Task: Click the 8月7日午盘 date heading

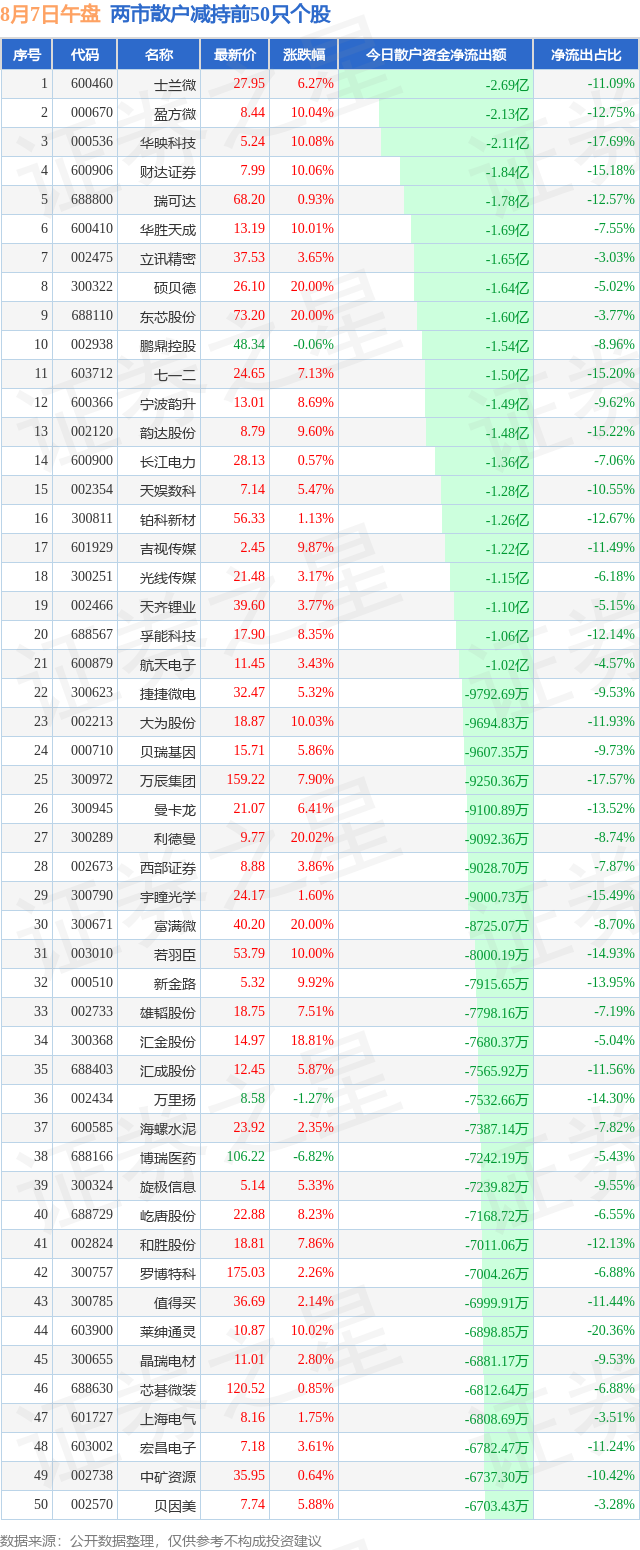Action: coord(51,14)
